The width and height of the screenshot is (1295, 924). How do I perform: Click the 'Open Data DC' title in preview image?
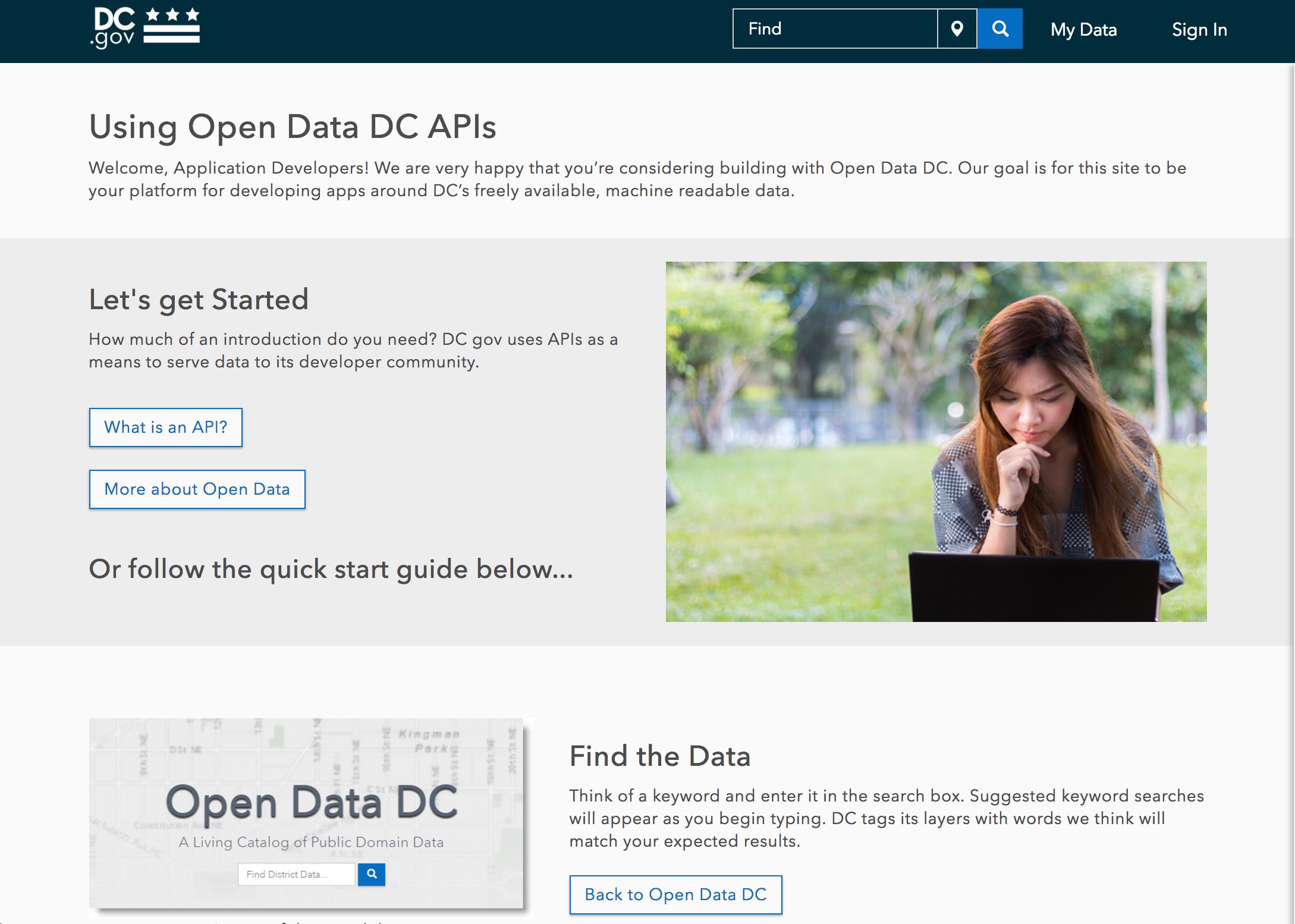click(x=312, y=802)
